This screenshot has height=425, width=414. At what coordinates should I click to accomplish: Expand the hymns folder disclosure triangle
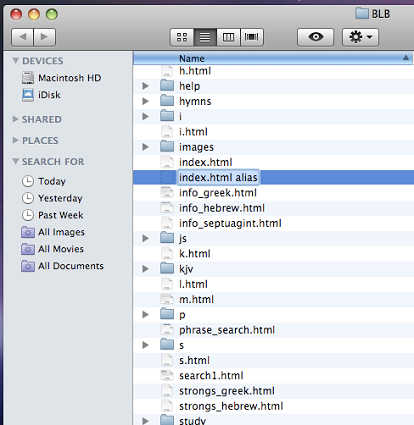[x=146, y=101]
